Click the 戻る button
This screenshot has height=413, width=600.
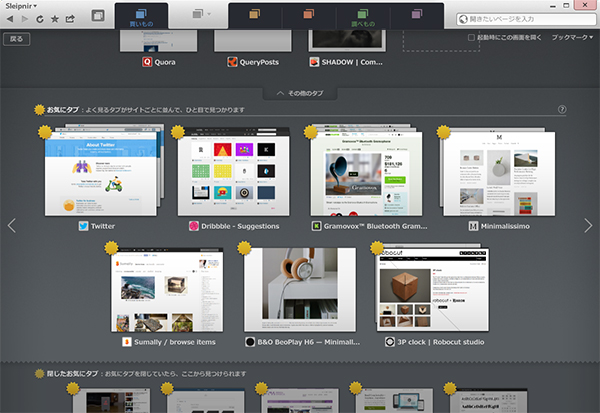pyautogui.click(x=15, y=39)
